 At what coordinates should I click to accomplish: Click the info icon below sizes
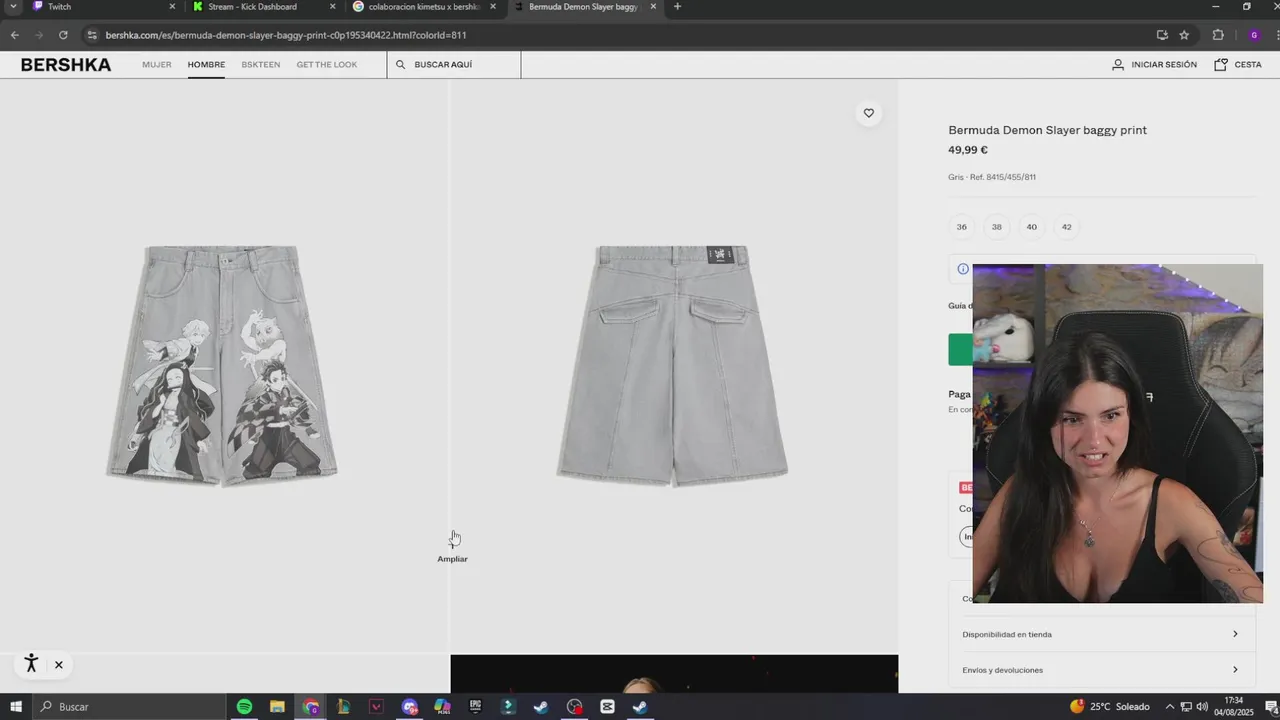963,269
